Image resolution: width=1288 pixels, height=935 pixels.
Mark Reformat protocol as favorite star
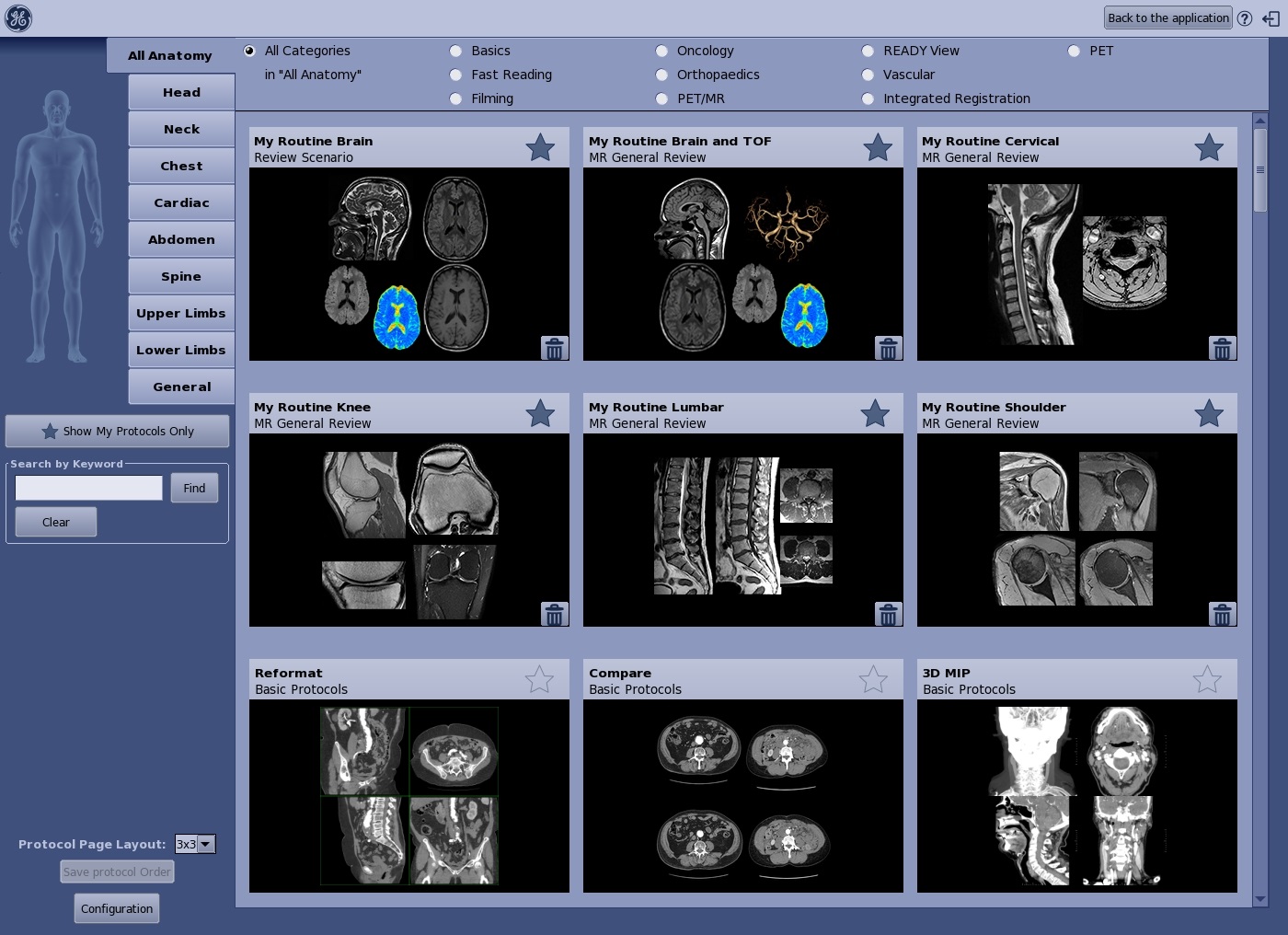(x=539, y=680)
